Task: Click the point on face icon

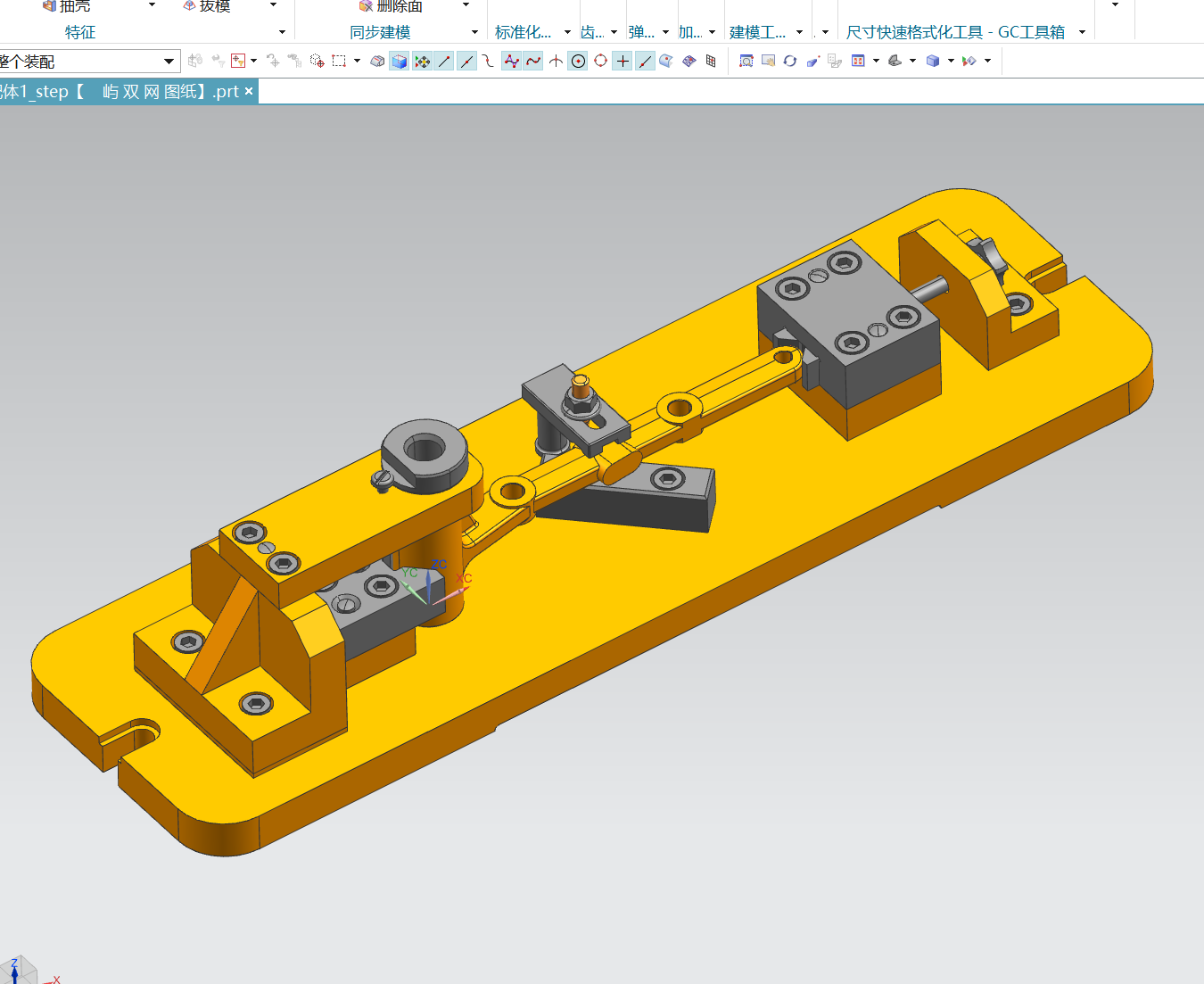Action: (x=666, y=61)
